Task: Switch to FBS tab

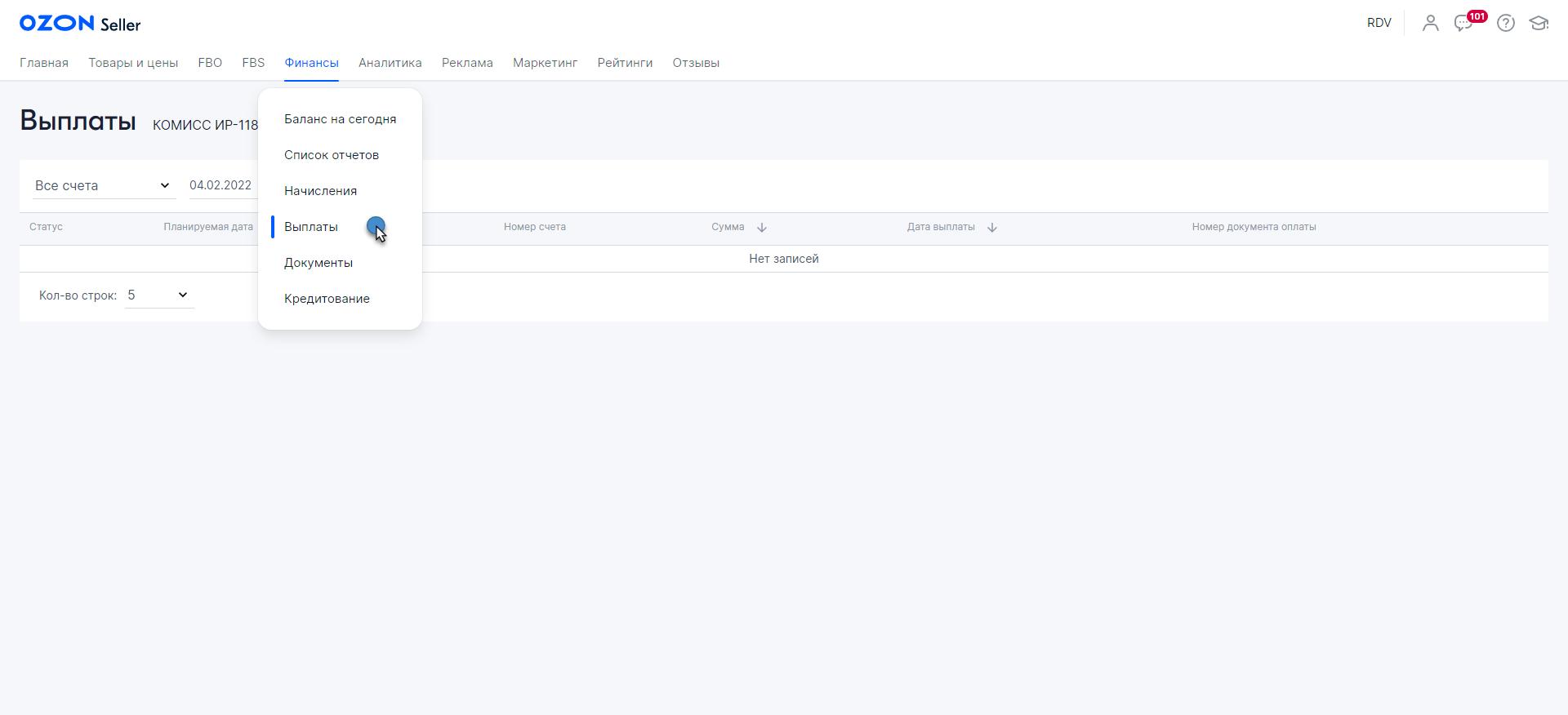Action: click(253, 63)
